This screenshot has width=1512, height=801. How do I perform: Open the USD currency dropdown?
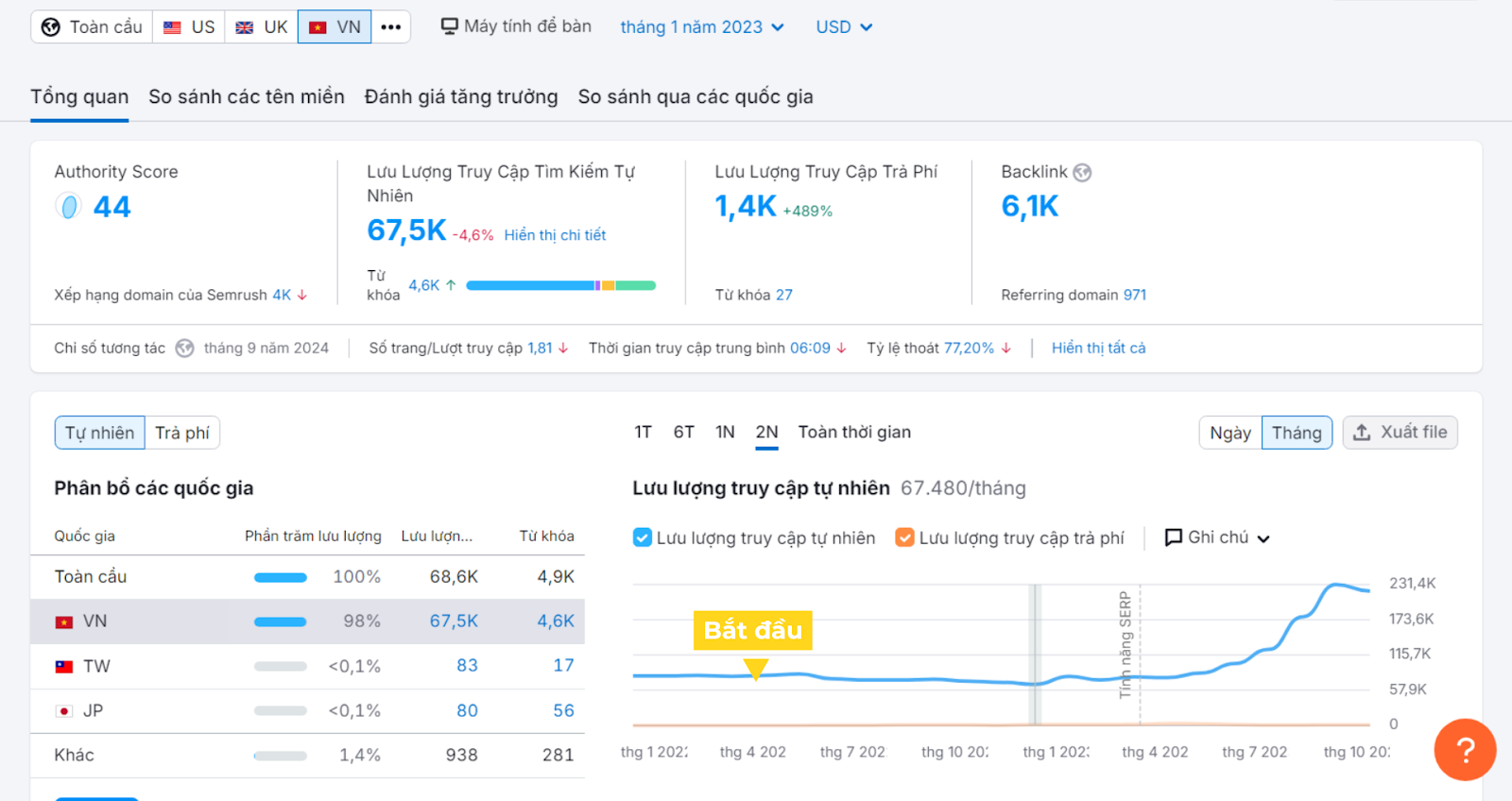[x=844, y=27]
